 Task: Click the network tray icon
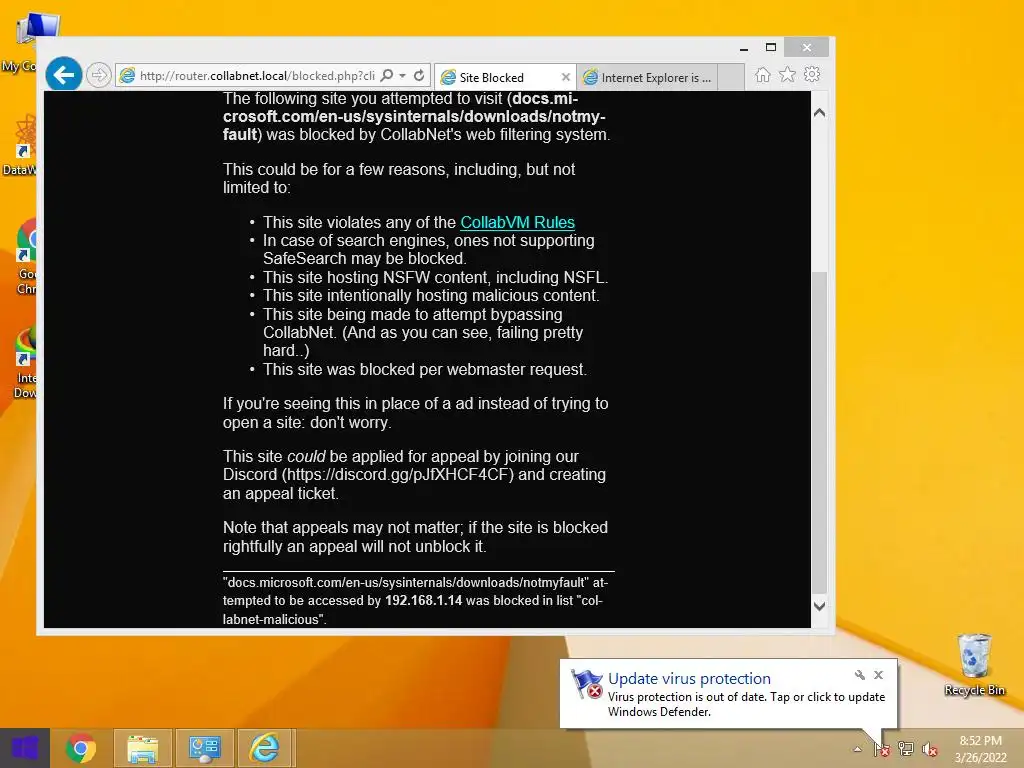[x=906, y=749]
